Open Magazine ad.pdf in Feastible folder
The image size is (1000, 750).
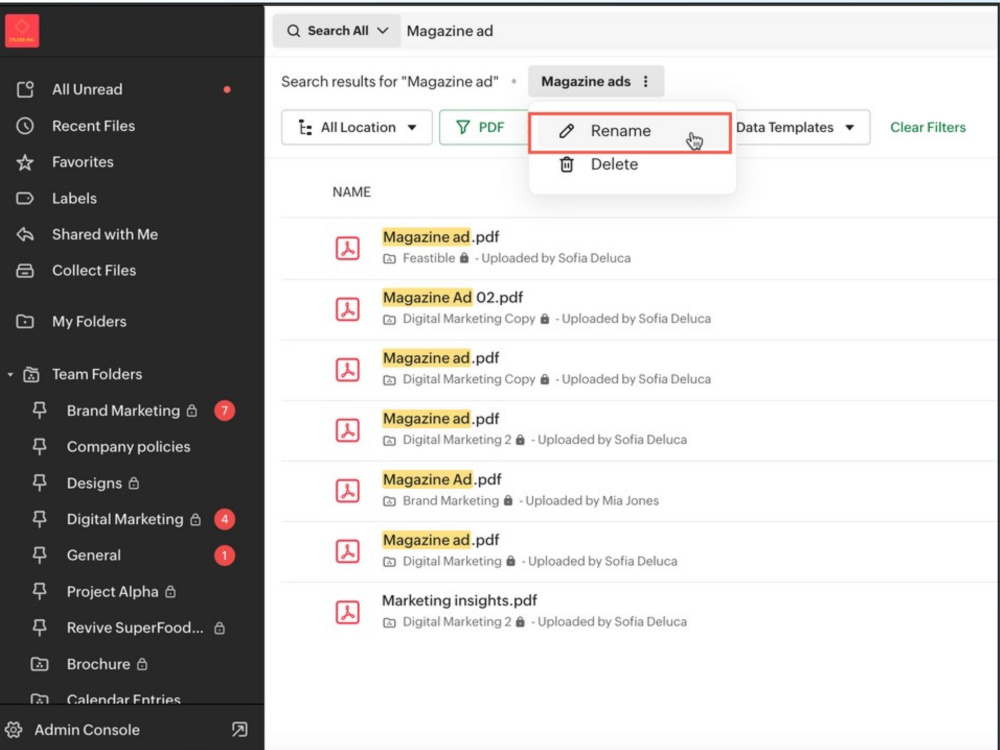[x=441, y=237]
